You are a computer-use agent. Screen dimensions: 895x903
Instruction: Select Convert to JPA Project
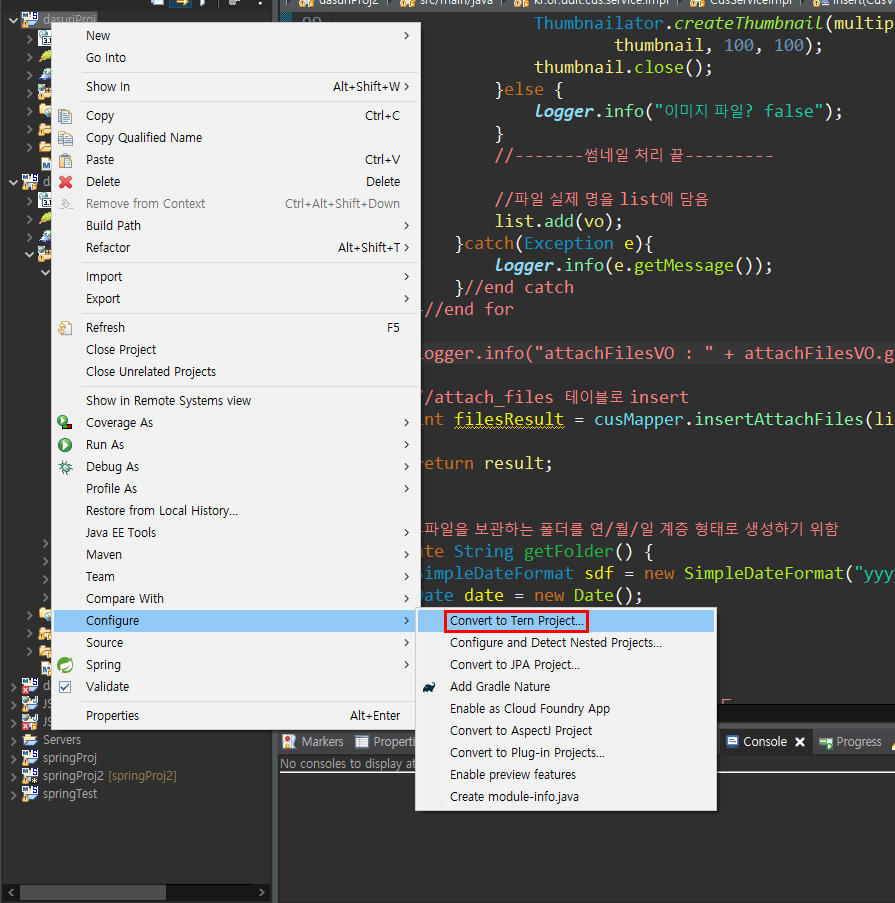(566, 665)
